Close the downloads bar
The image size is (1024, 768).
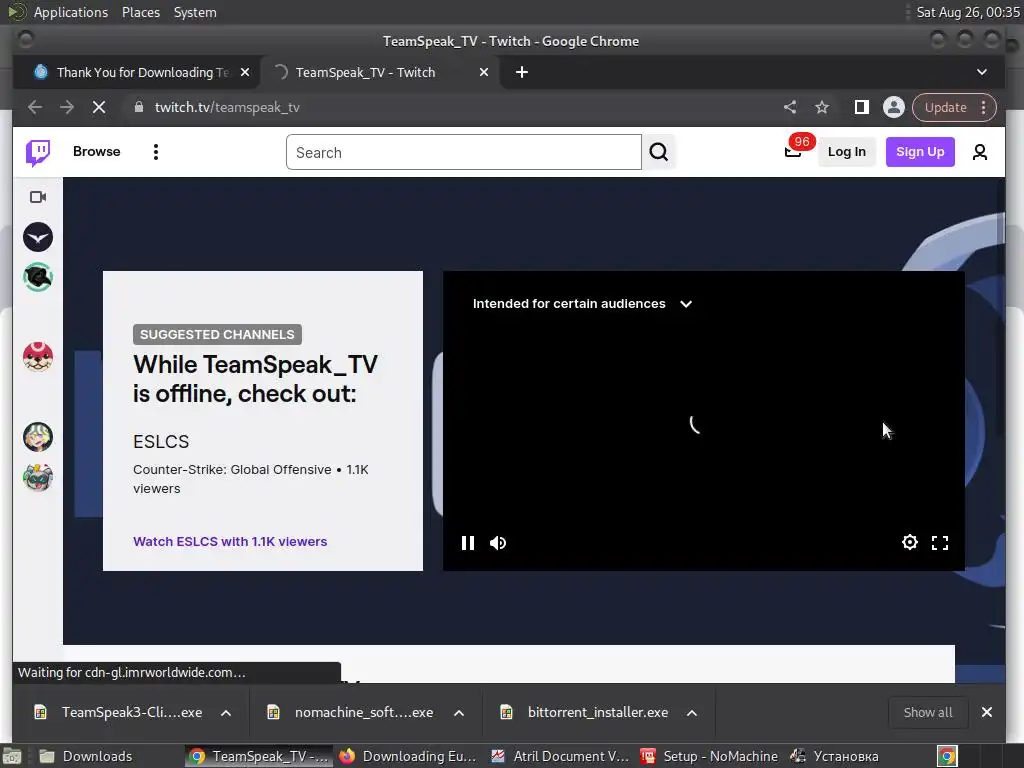point(987,712)
